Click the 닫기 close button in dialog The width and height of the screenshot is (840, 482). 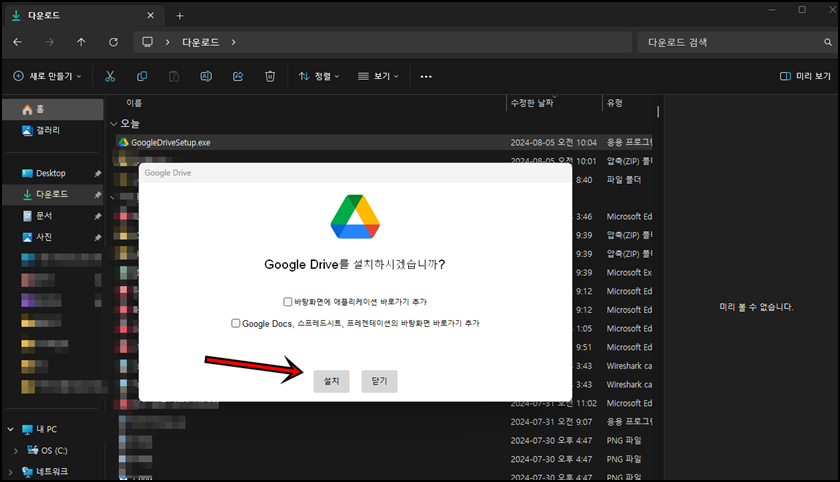tap(379, 381)
